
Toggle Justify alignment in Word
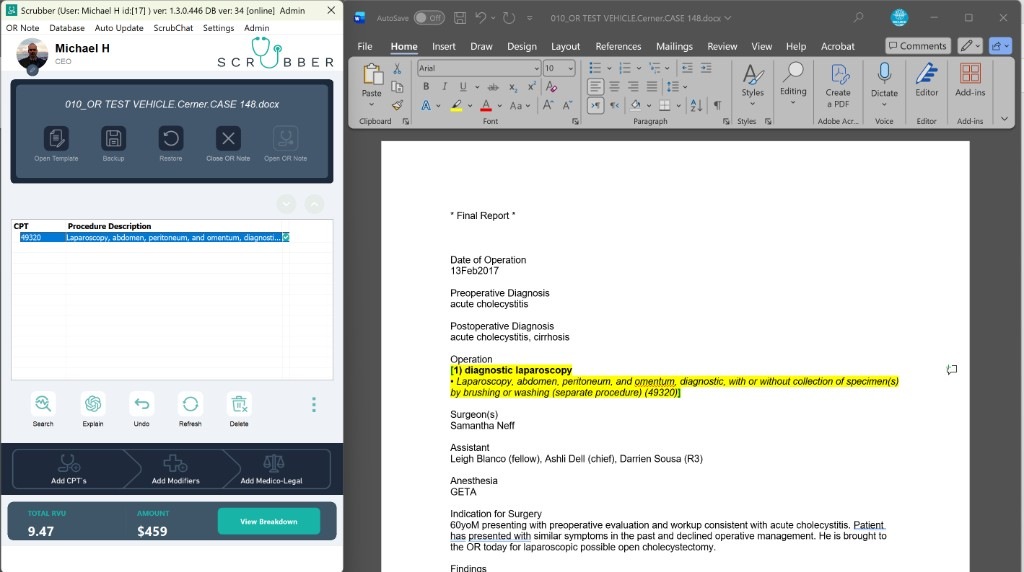652,87
